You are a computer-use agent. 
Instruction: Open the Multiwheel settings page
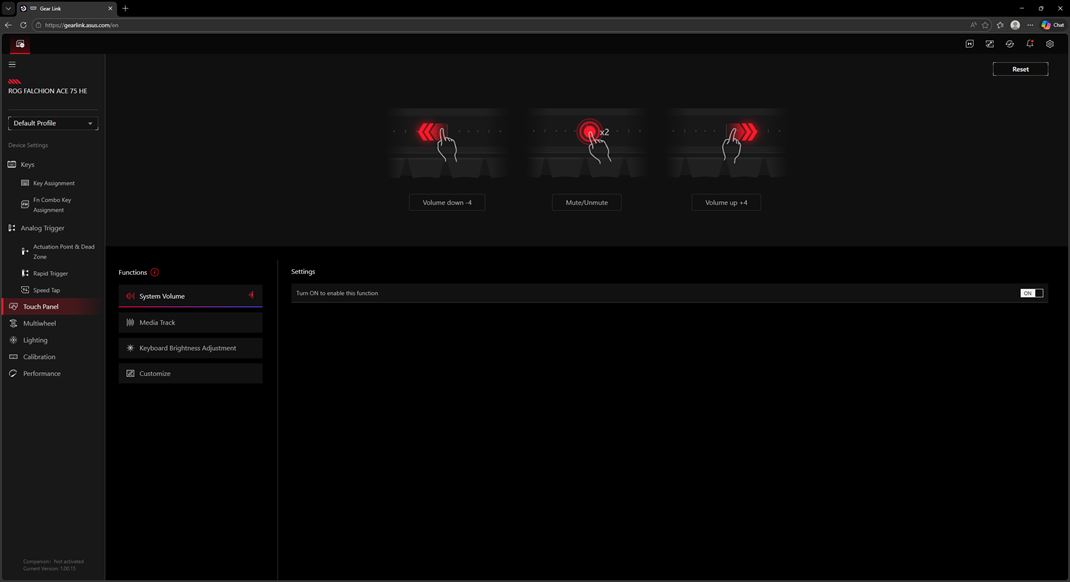pos(39,323)
